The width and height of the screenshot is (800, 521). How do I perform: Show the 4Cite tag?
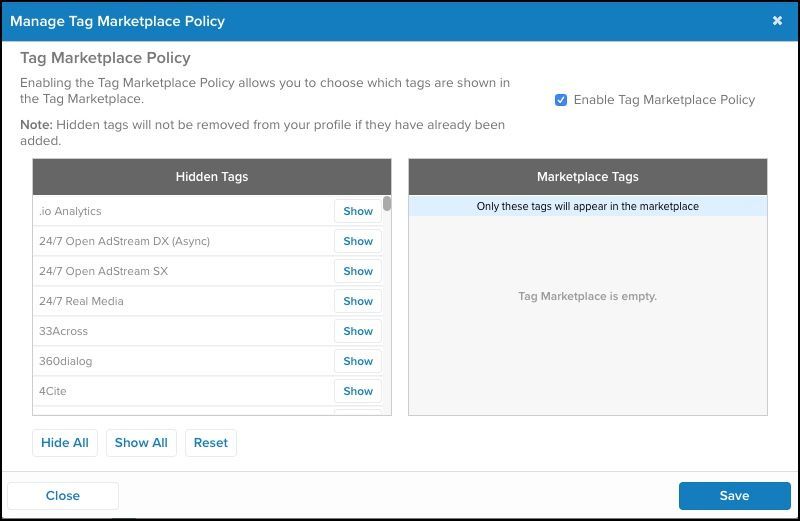click(x=358, y=391)
